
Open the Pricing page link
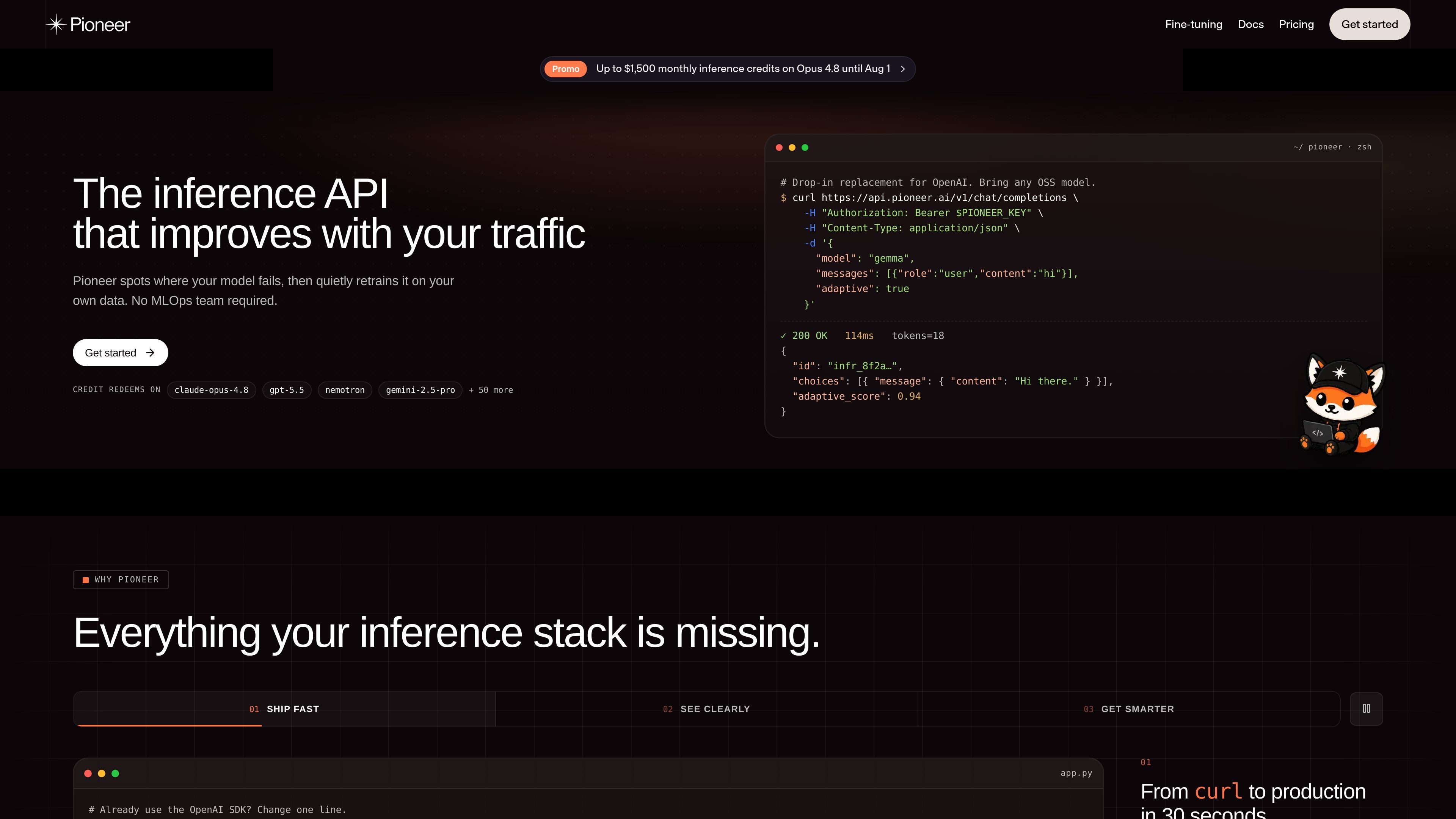point(1297,24)
